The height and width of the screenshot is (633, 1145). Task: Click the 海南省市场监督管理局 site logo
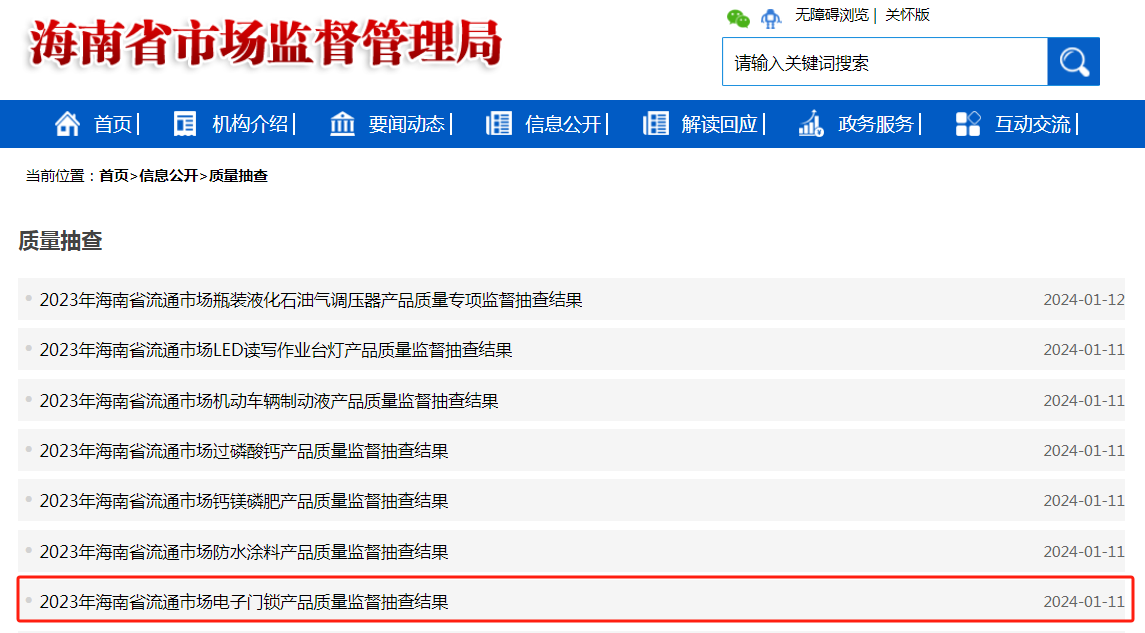pyautogui.click(x=265, y=45)
